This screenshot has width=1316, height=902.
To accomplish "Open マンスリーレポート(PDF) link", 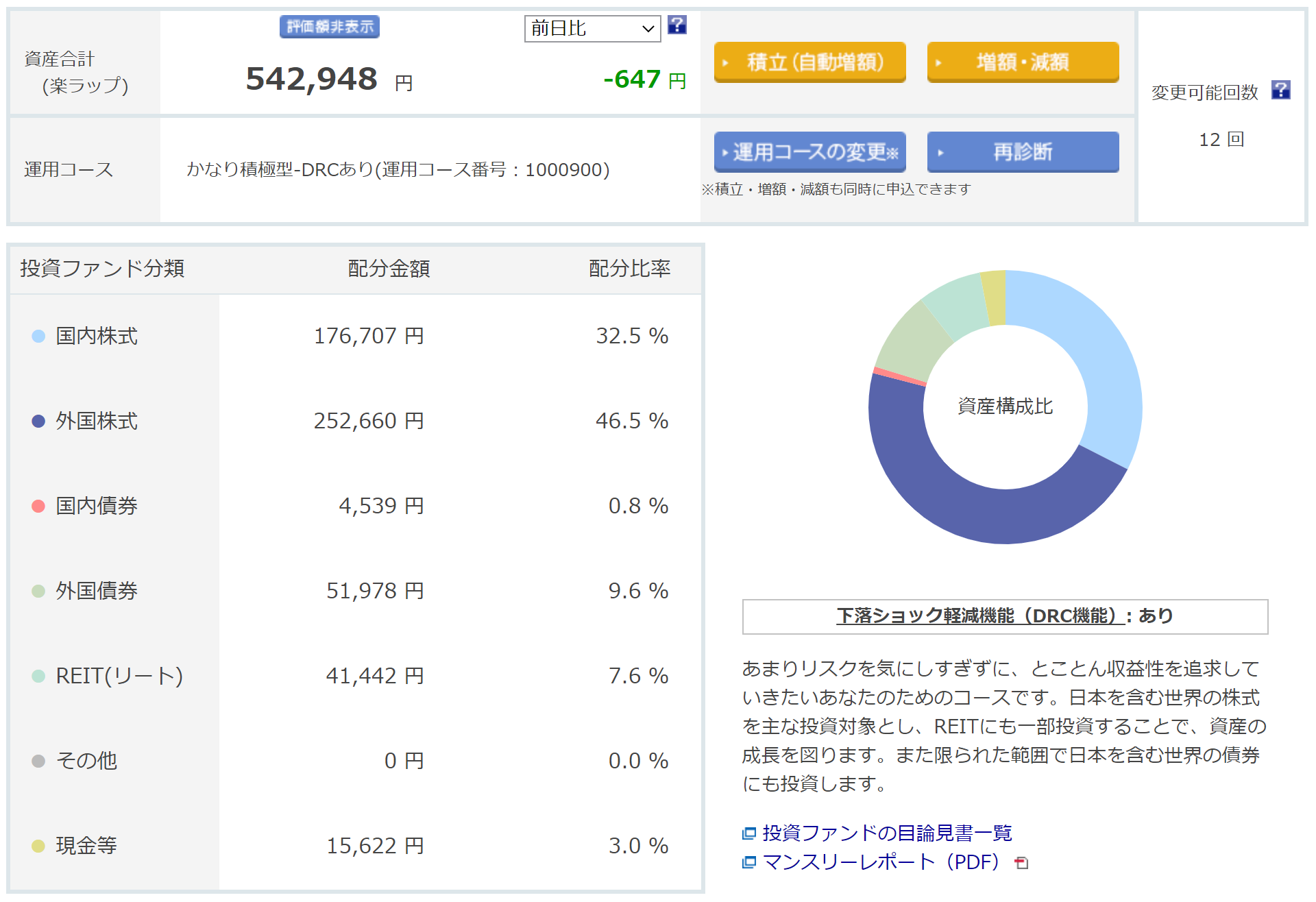I will coord(881,862).
